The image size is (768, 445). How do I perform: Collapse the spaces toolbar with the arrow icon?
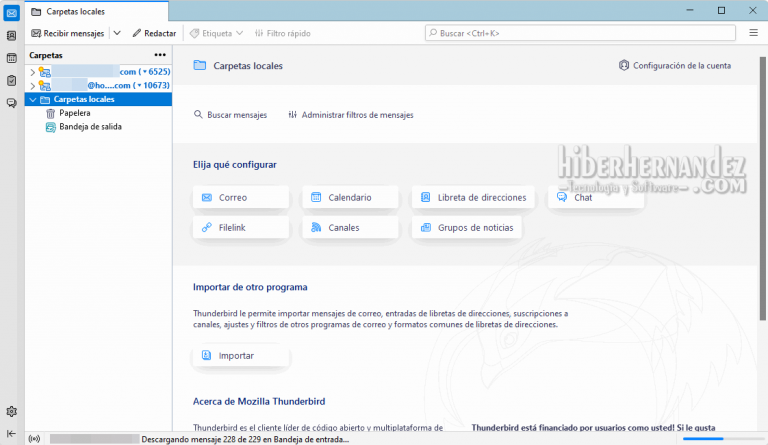click(x=11, y=431)
